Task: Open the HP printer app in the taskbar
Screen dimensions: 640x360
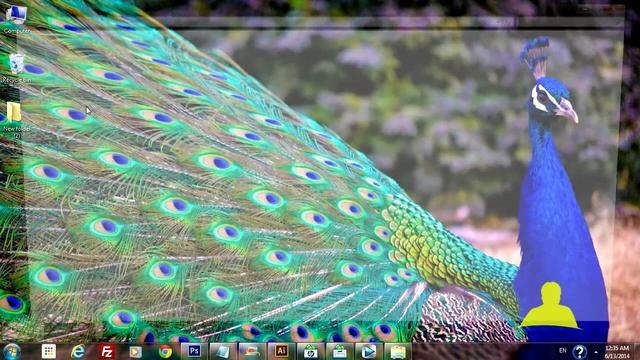Action: 310,351
